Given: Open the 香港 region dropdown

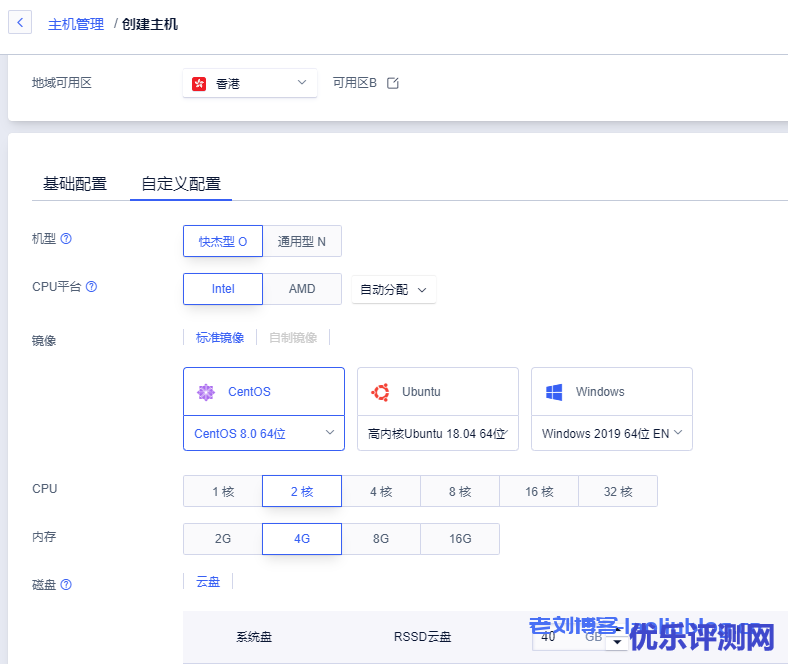Looking at the screenshot, I should [250, 83].
